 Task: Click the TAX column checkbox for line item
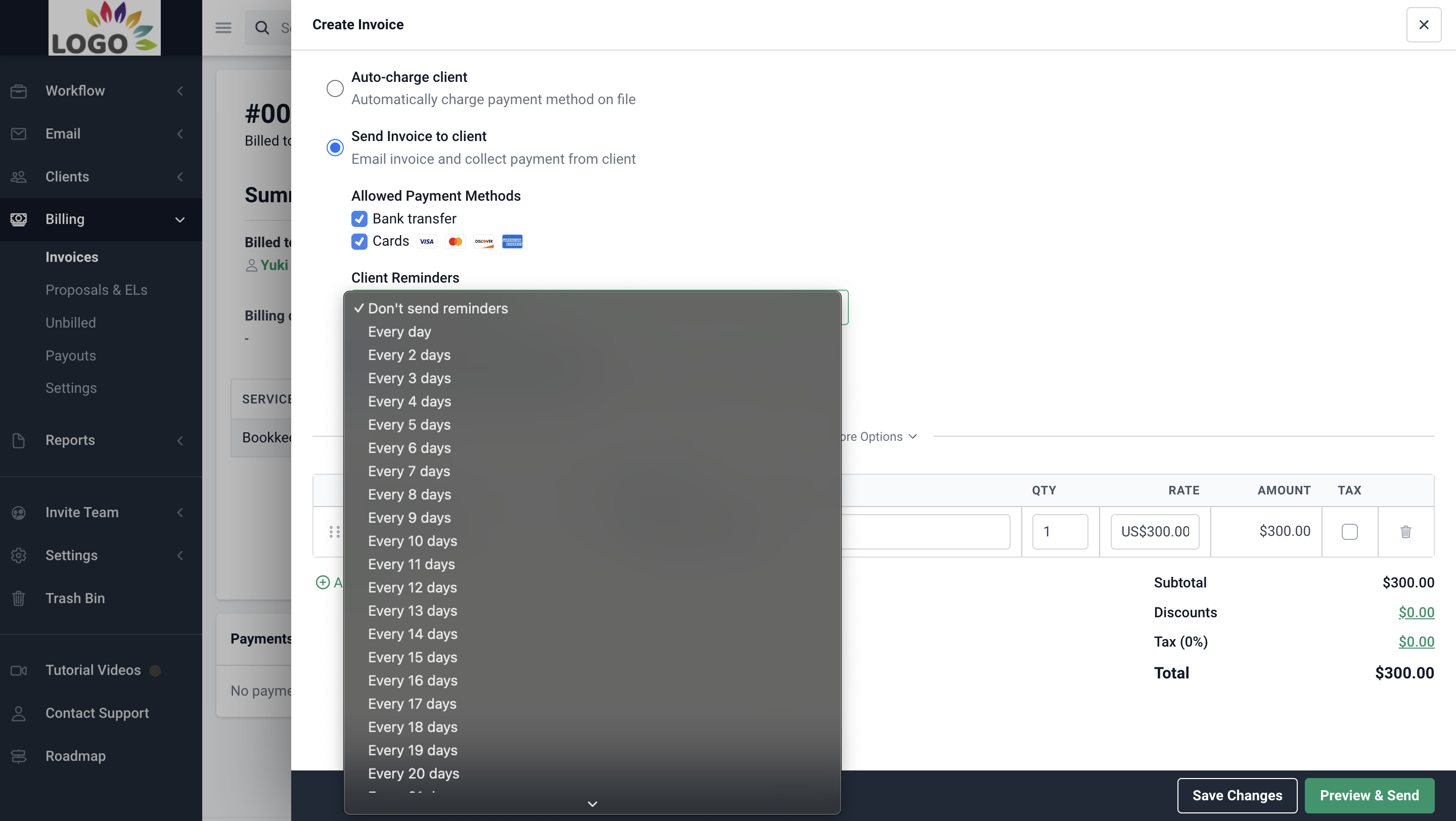tap(1350, 531)
